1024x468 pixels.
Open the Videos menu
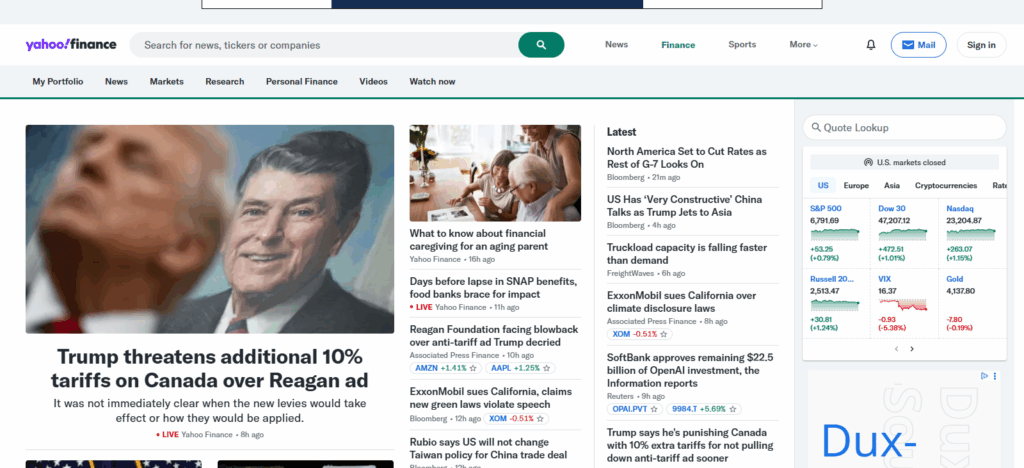[374, 82]
